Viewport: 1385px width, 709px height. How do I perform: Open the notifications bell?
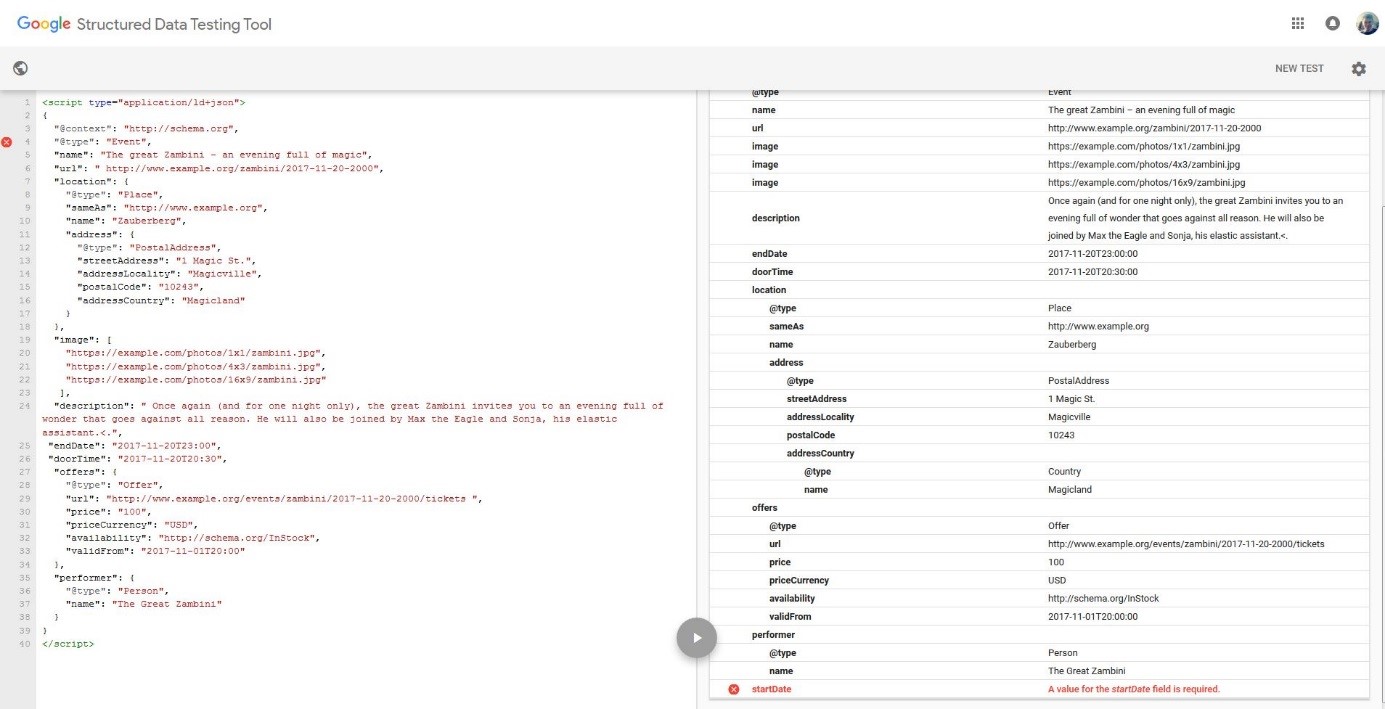tap(1332, 23)
